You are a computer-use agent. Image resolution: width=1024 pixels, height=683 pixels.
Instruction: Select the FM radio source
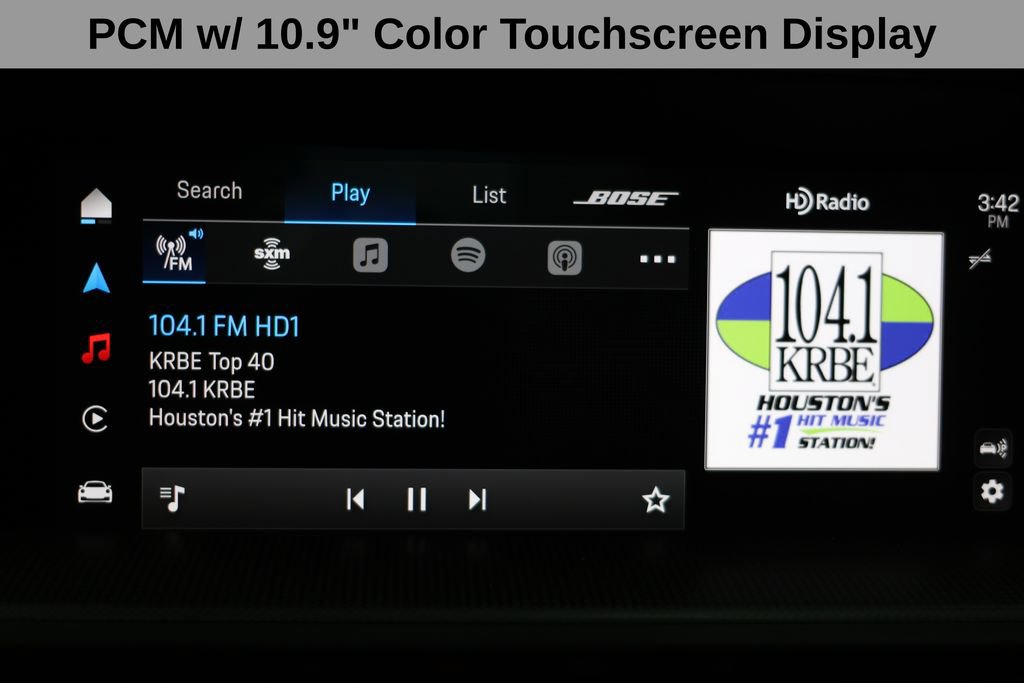tap(174, 254)
